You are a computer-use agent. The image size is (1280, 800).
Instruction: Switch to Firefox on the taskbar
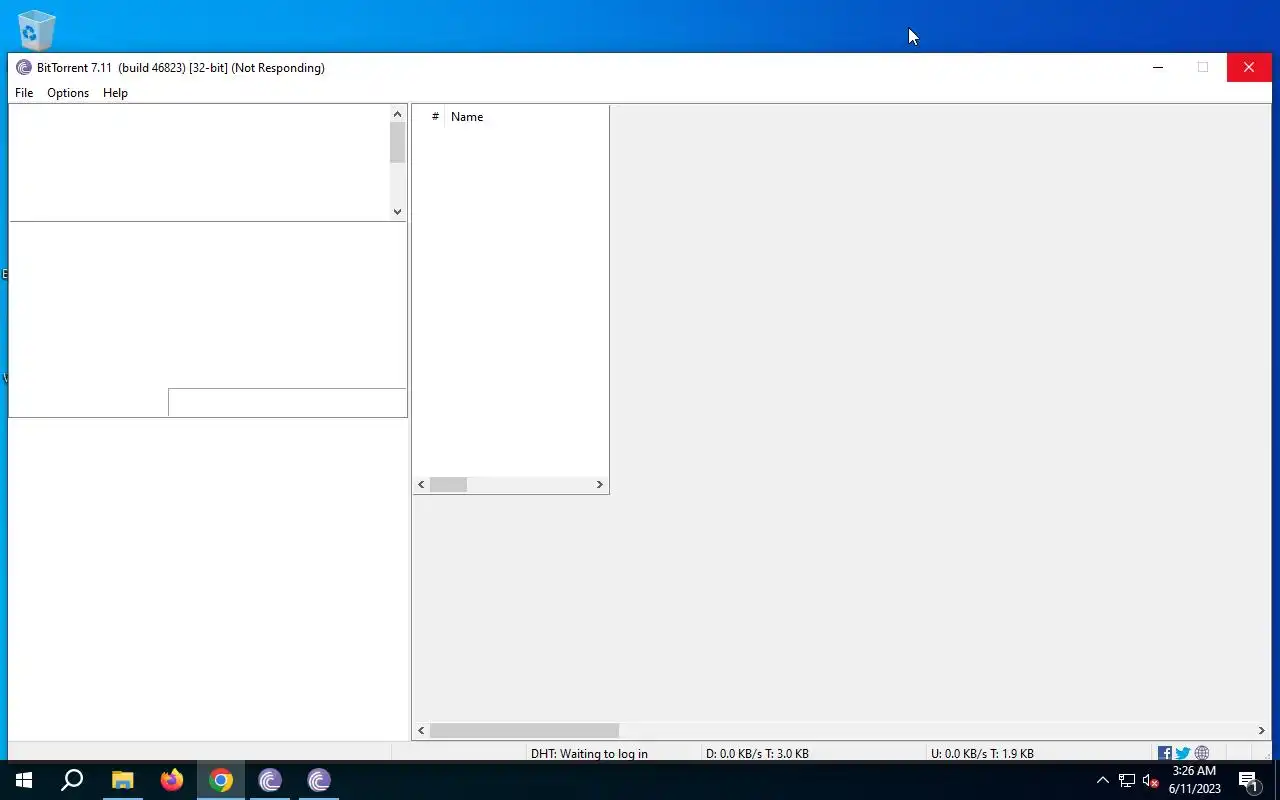click(172, 780)
